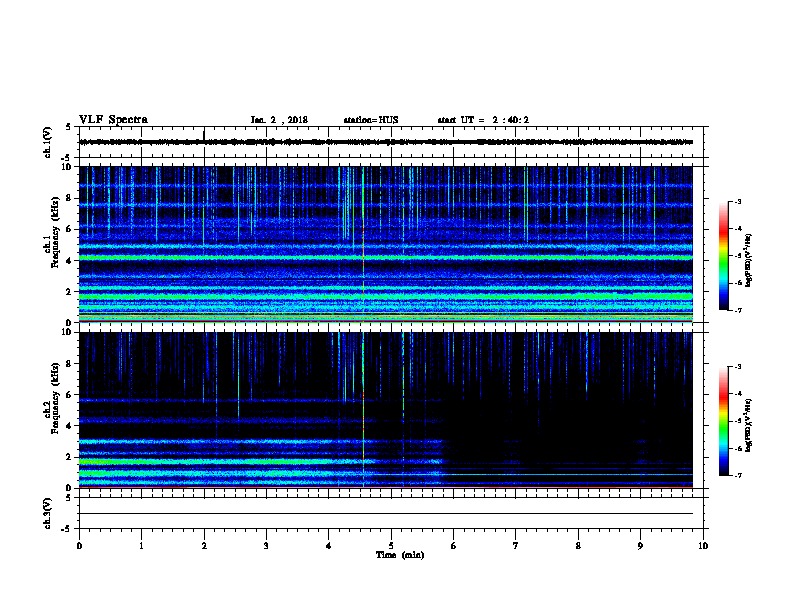
Task: Click the ch.2 spectrogram color scale bar
Action: pos(724,421)
